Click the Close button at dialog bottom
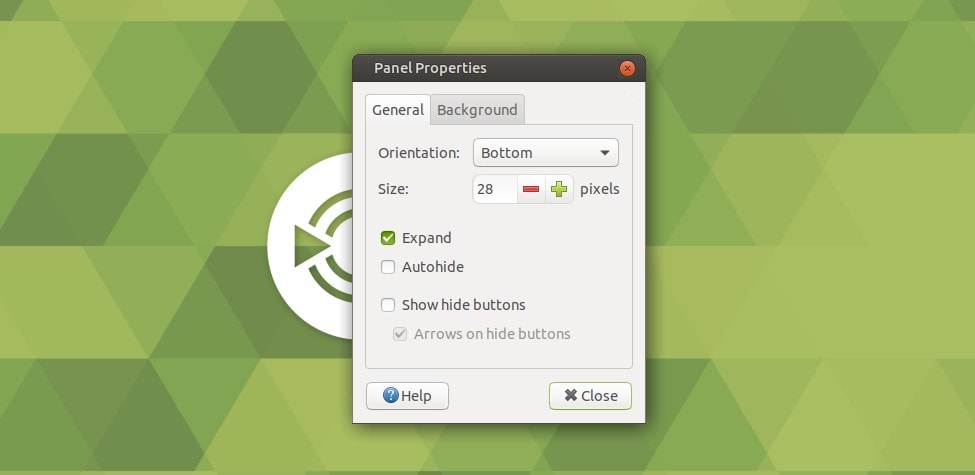This screenshot has width=975, height=475. [590, 396]
